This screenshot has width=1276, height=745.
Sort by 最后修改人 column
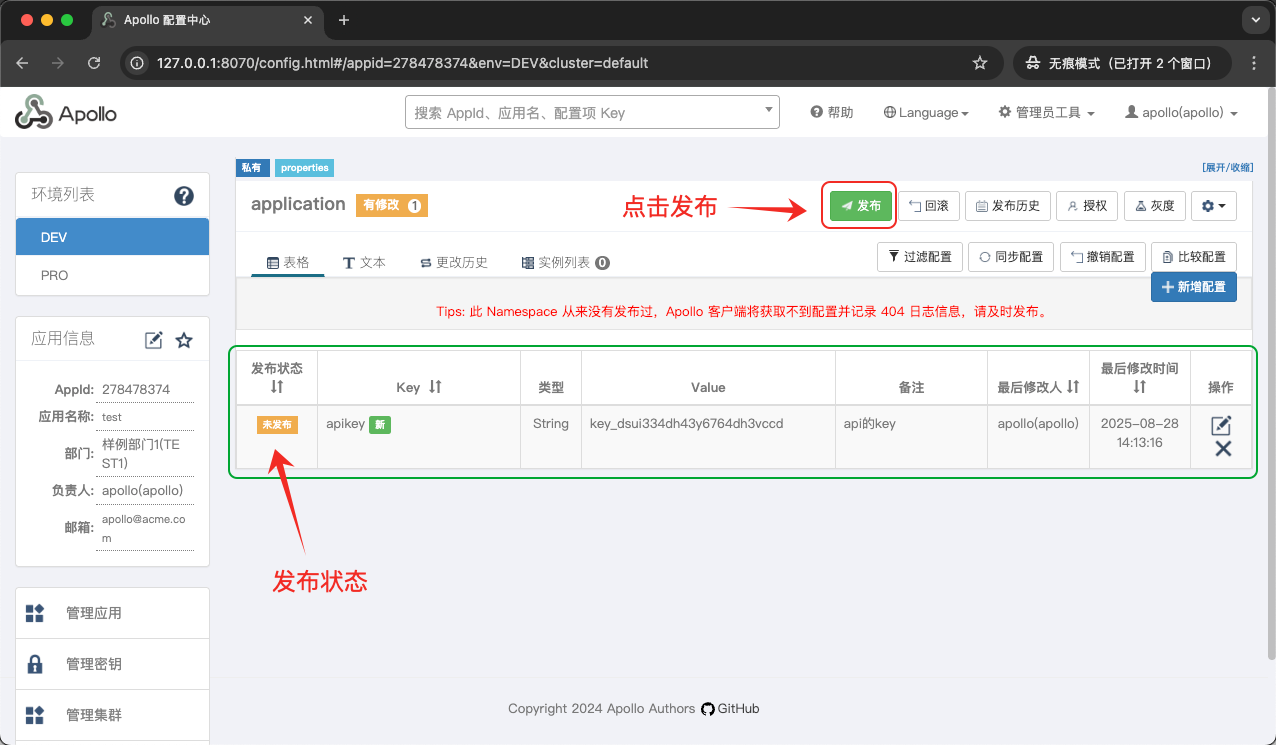coord(1072,387)
